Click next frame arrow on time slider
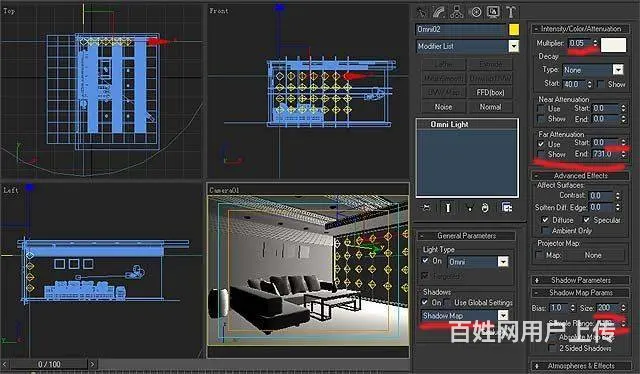640x374 pixels. pos(93,364)
